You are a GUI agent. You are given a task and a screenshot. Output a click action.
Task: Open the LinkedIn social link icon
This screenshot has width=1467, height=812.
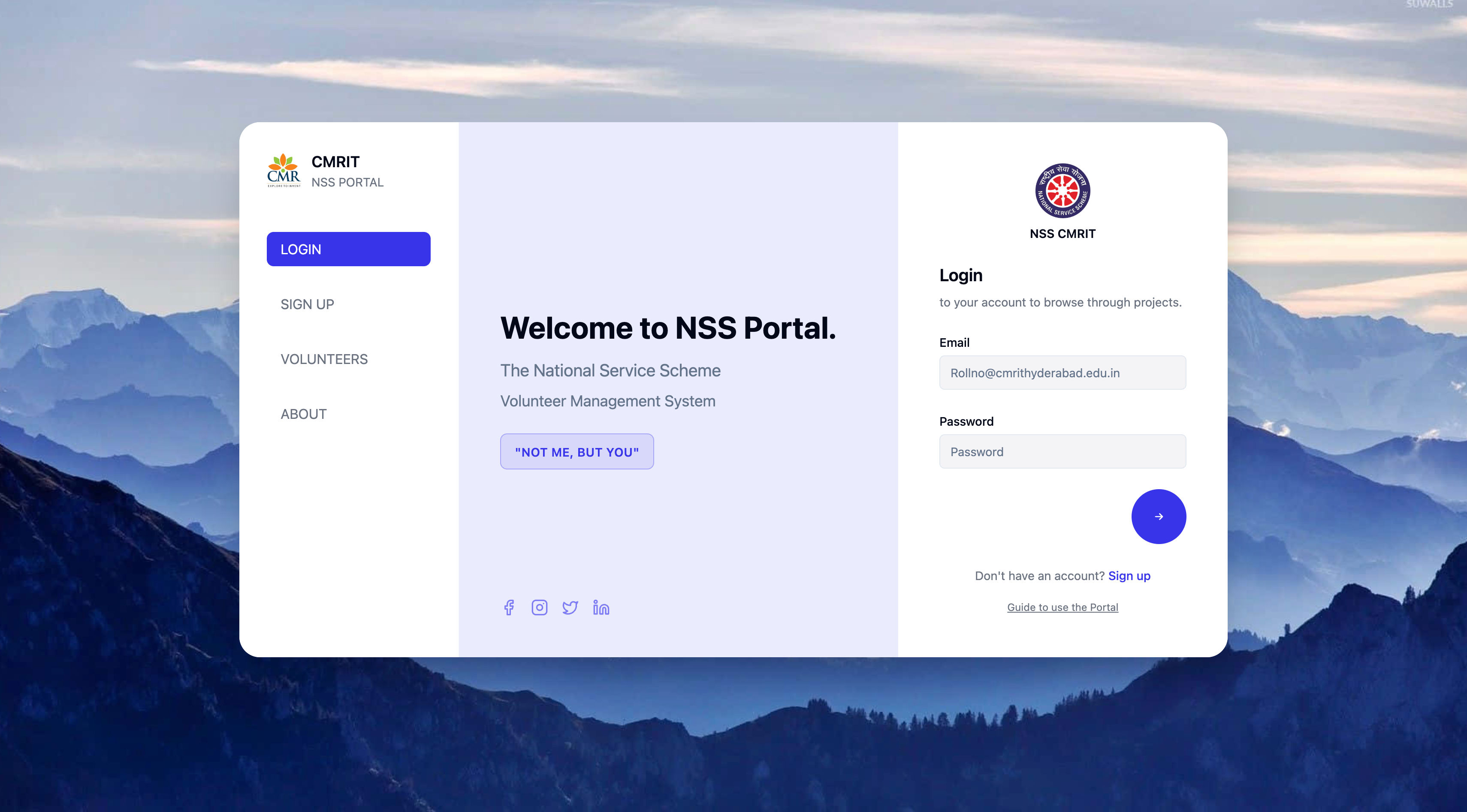pos(601,607)
